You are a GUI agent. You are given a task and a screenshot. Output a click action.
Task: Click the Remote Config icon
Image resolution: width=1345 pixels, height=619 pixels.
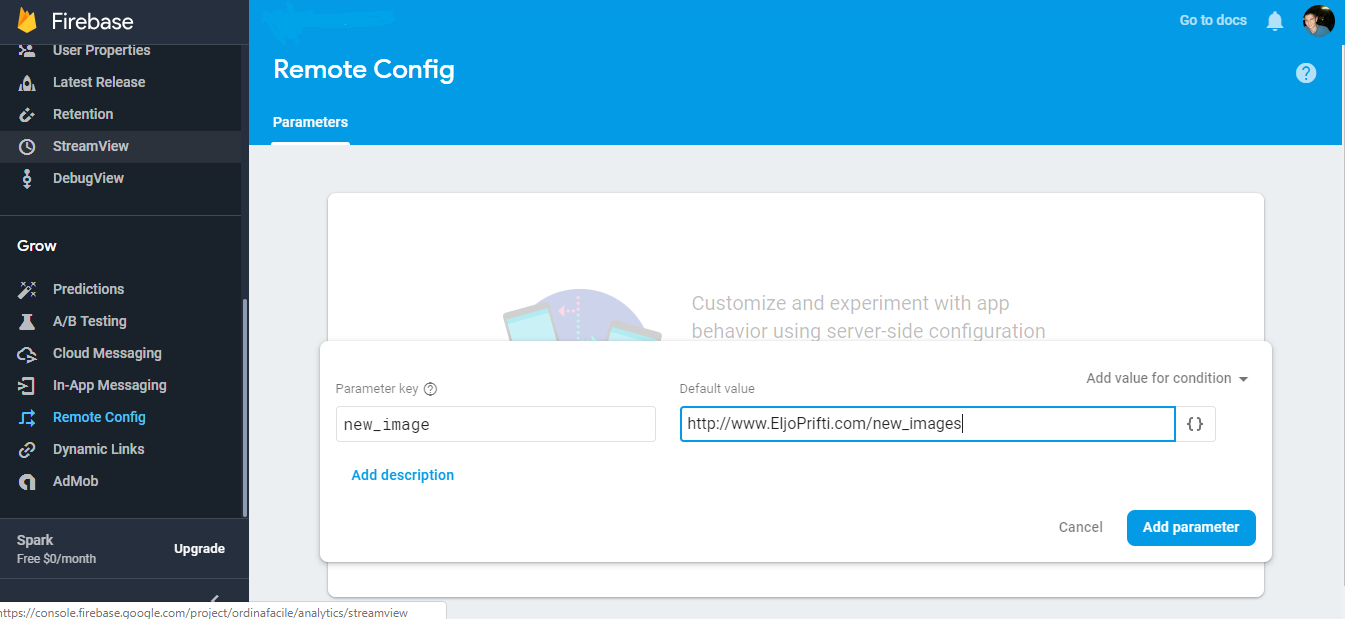(28, 417)
